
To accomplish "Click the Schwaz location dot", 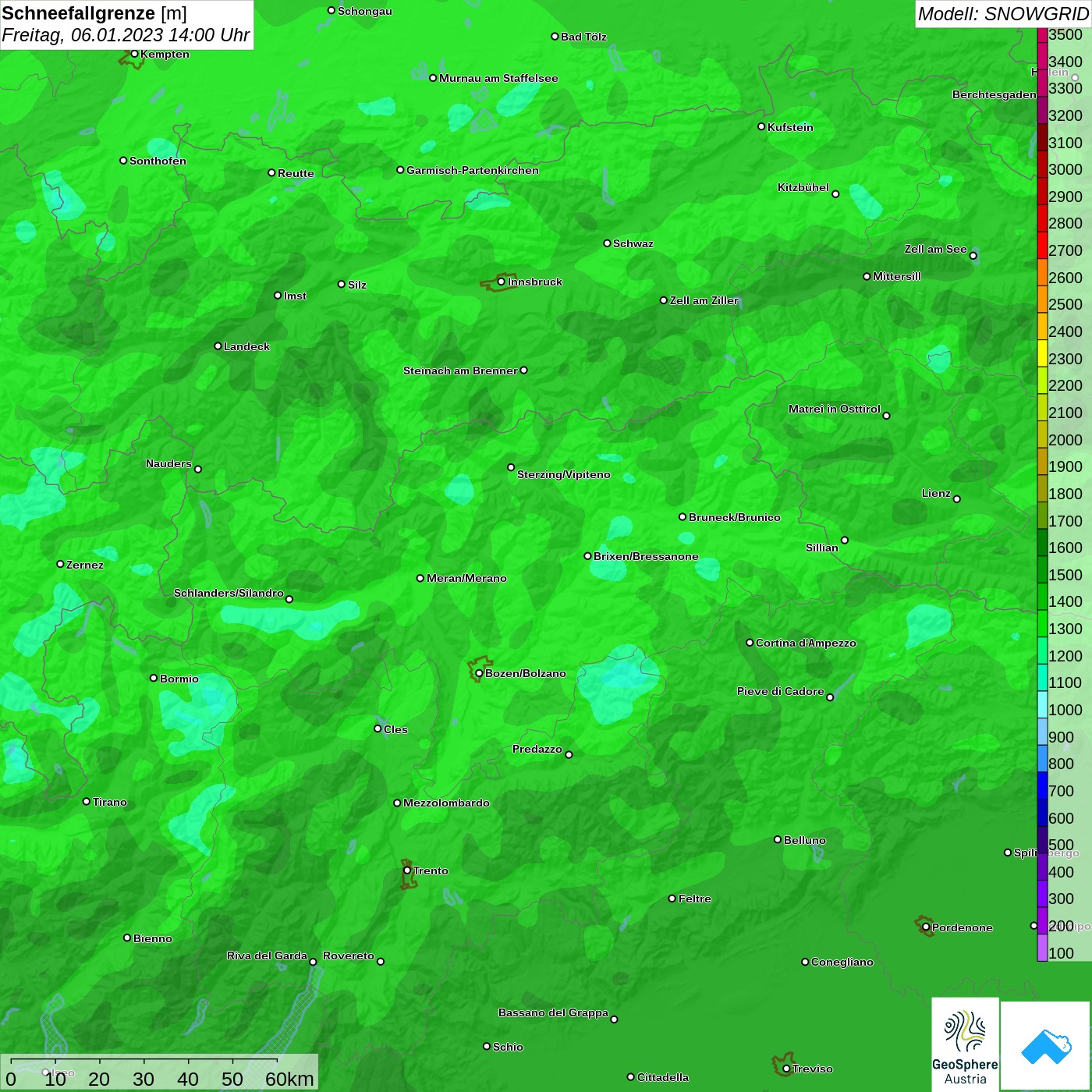I will 607,243.
